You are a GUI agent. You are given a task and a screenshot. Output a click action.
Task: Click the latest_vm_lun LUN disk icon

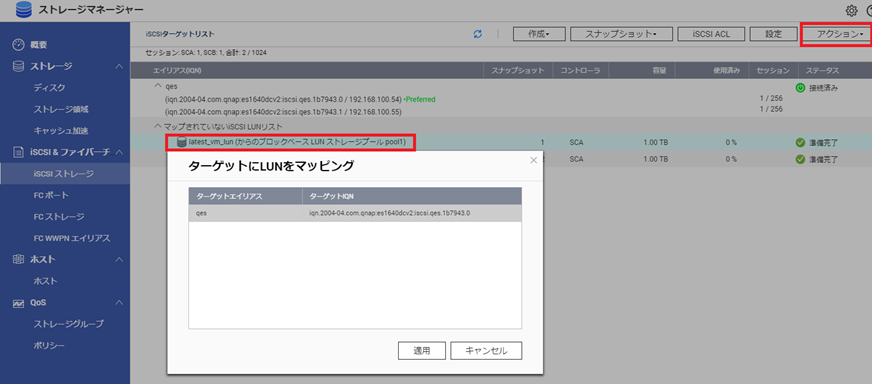[x=181, y=142]
